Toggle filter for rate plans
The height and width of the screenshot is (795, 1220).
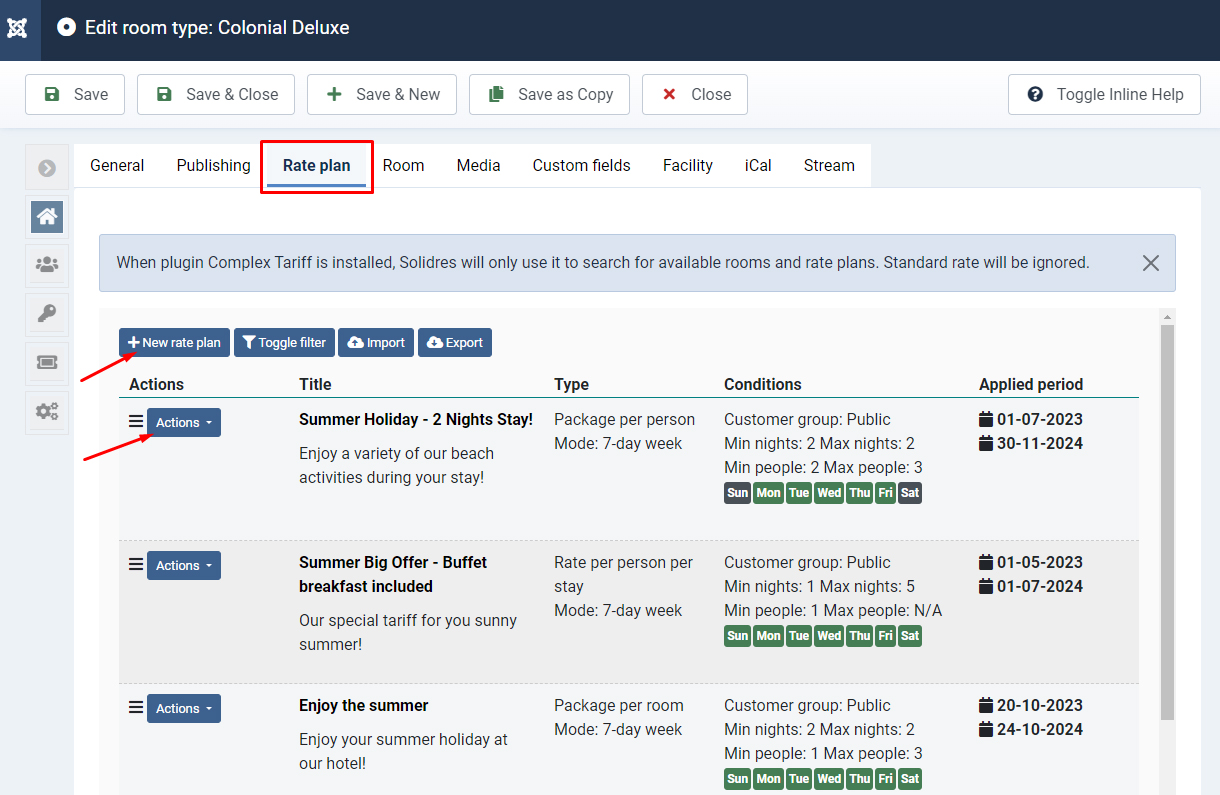click(284, 343)
